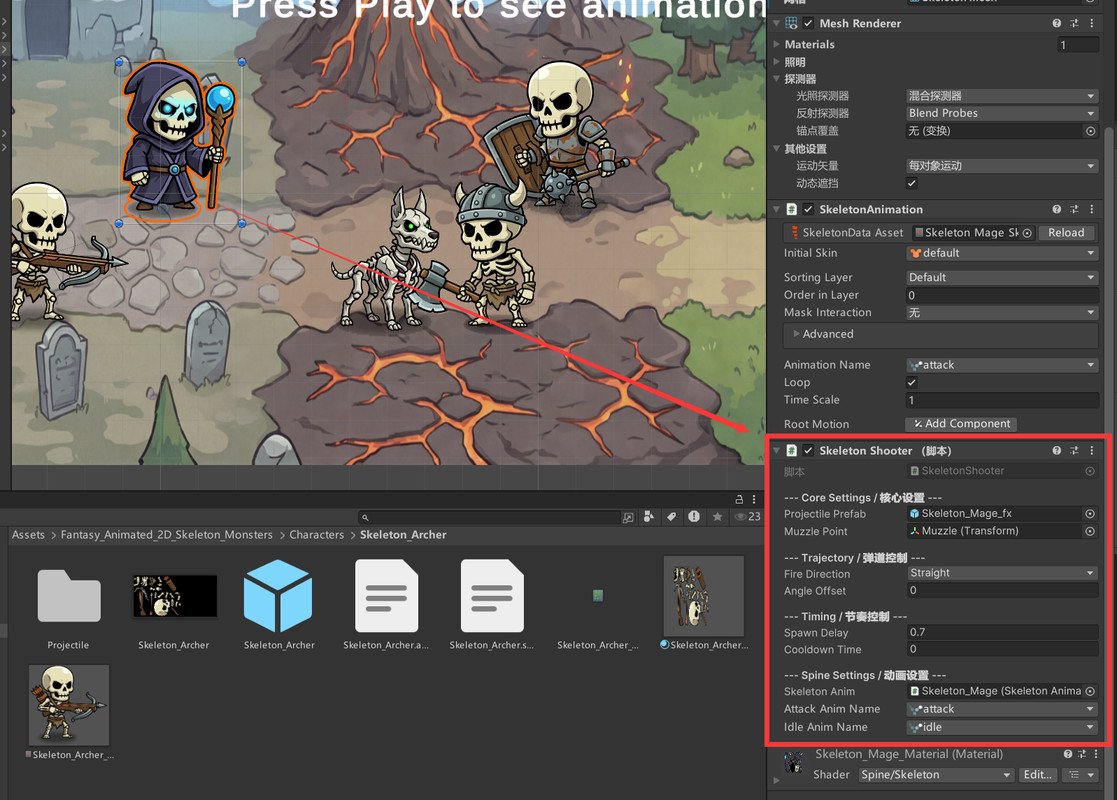The width and height of the screenshot is (1117, 800).
Task: Toggle the 动态遮挡 checkbox
Action: coord(911,183)
